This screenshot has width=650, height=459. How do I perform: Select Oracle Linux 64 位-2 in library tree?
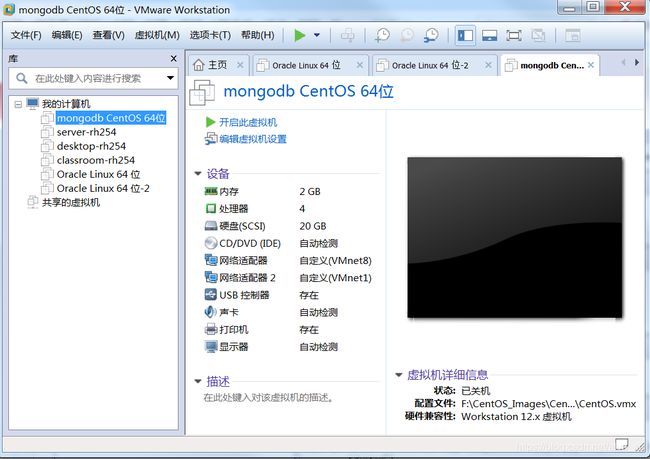point(103,189)
